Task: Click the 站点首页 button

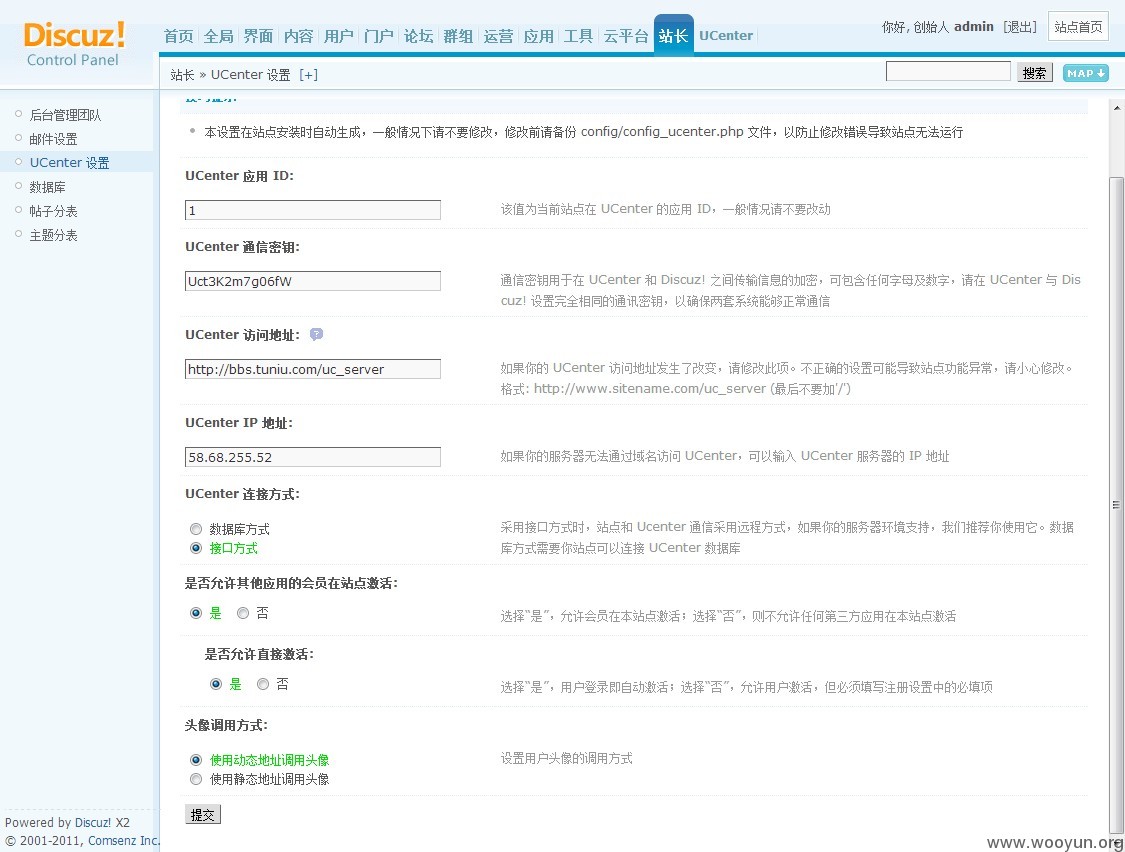Action: tap(1078, 27)
